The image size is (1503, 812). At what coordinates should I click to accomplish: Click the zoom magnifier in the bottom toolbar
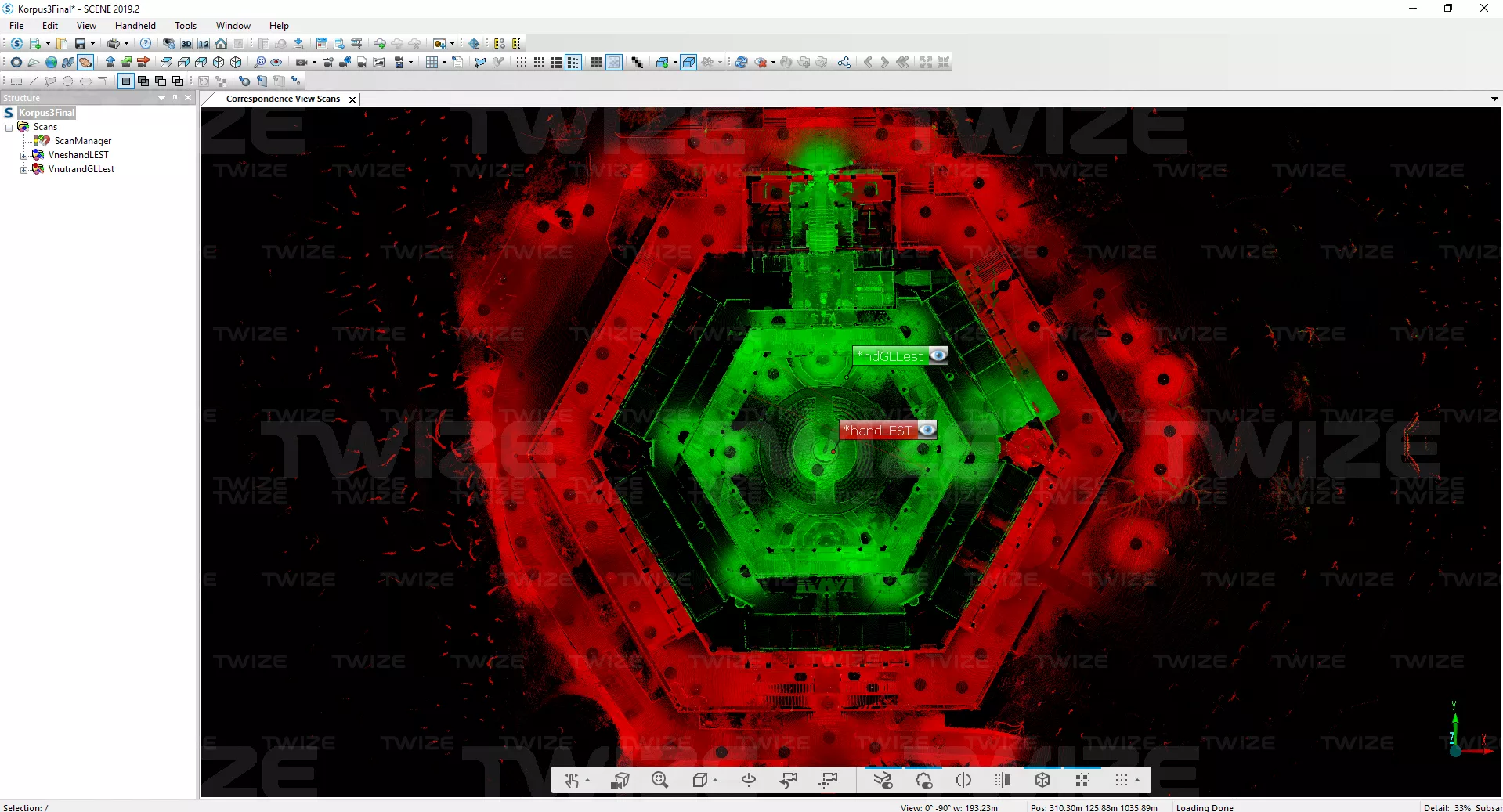(659, 780)
